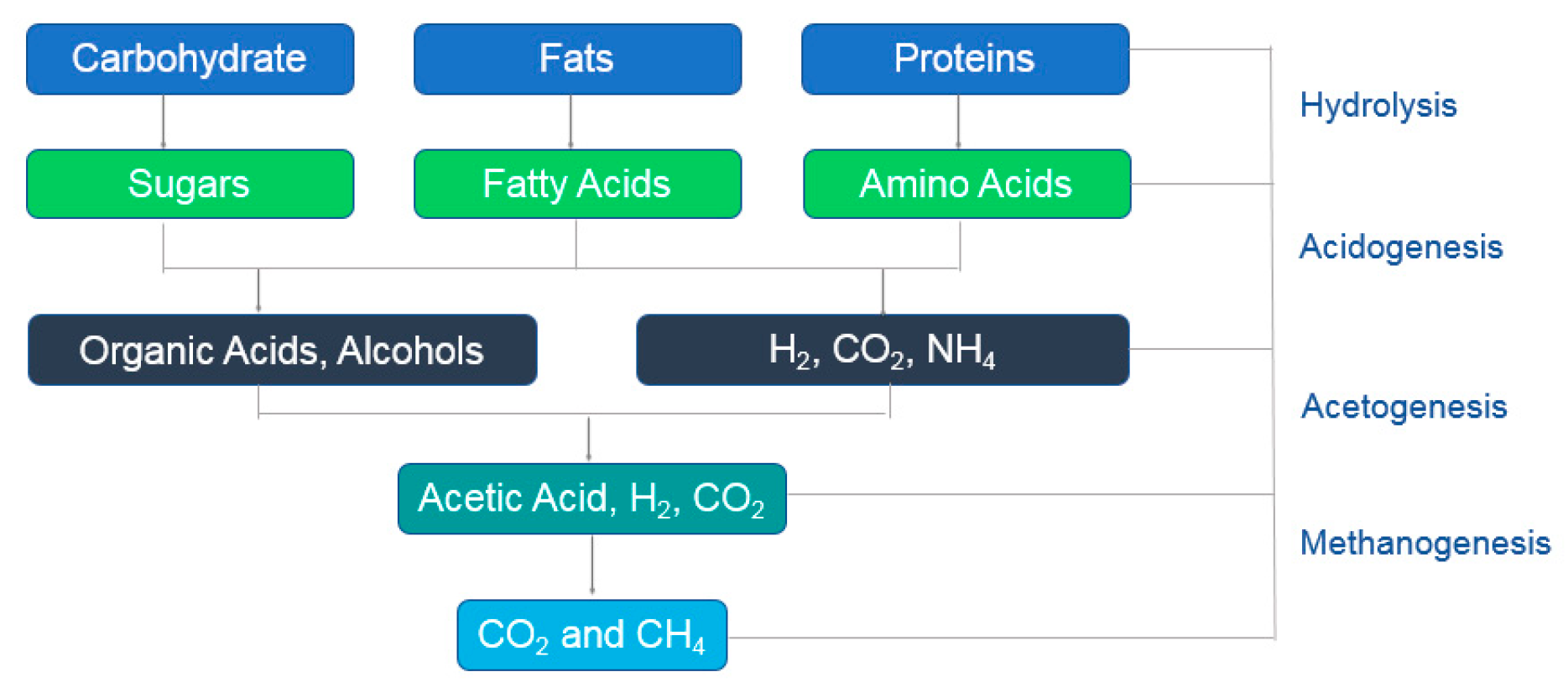Select the green Sugars box
The height and width of the screenshot is (698, 1568).
190,184
